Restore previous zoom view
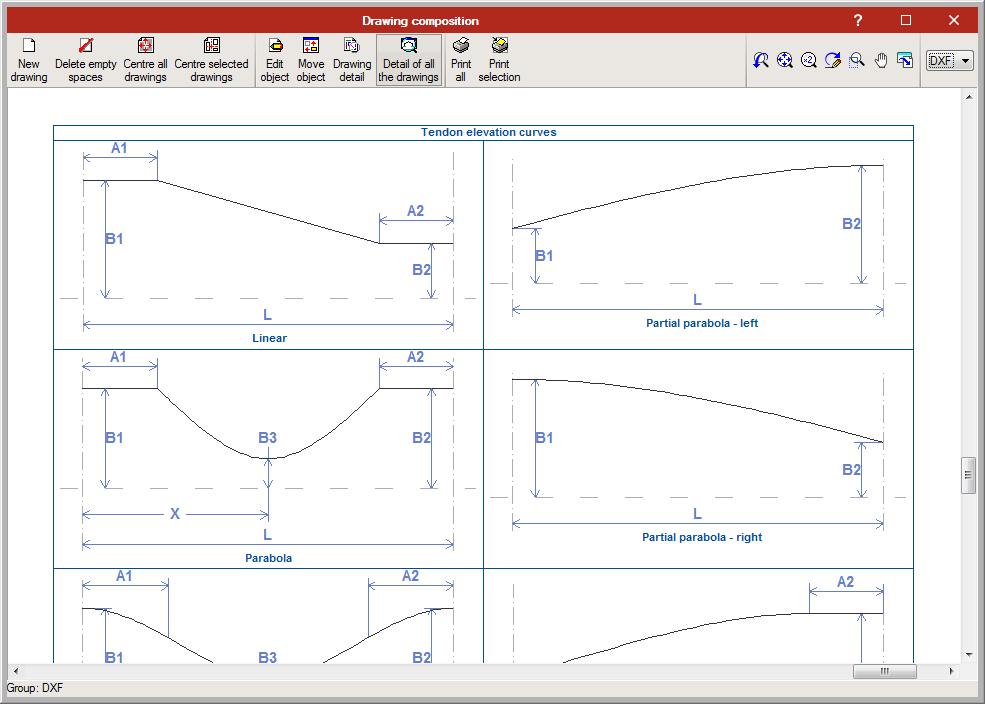 click(761, 61)
